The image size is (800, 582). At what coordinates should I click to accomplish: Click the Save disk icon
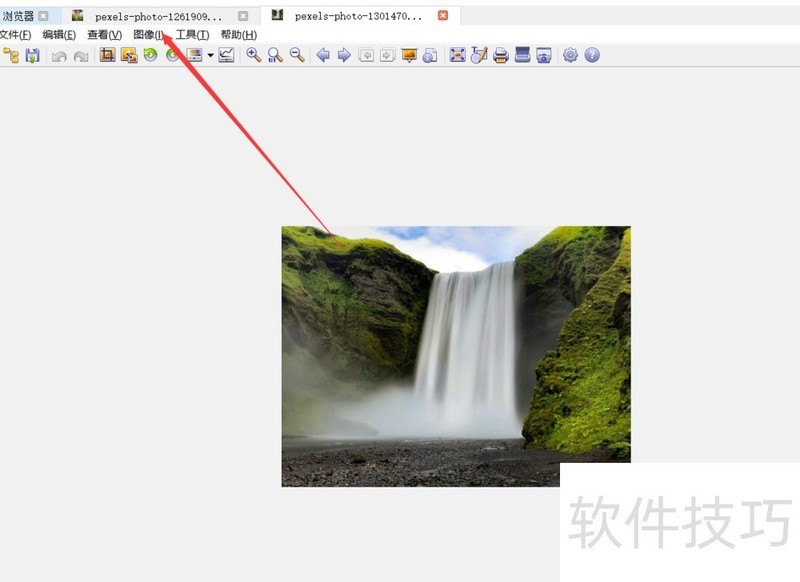[32, 55]
